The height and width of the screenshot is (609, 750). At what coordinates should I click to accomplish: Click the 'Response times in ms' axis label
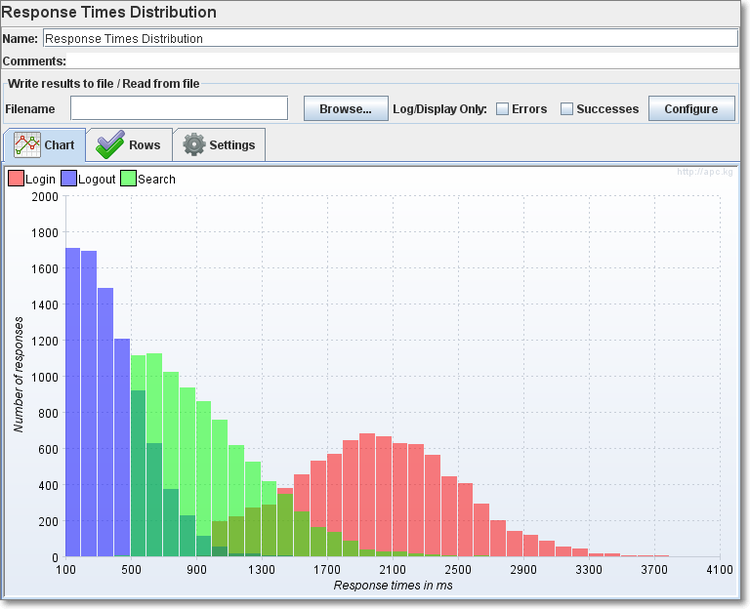(392, 585)
